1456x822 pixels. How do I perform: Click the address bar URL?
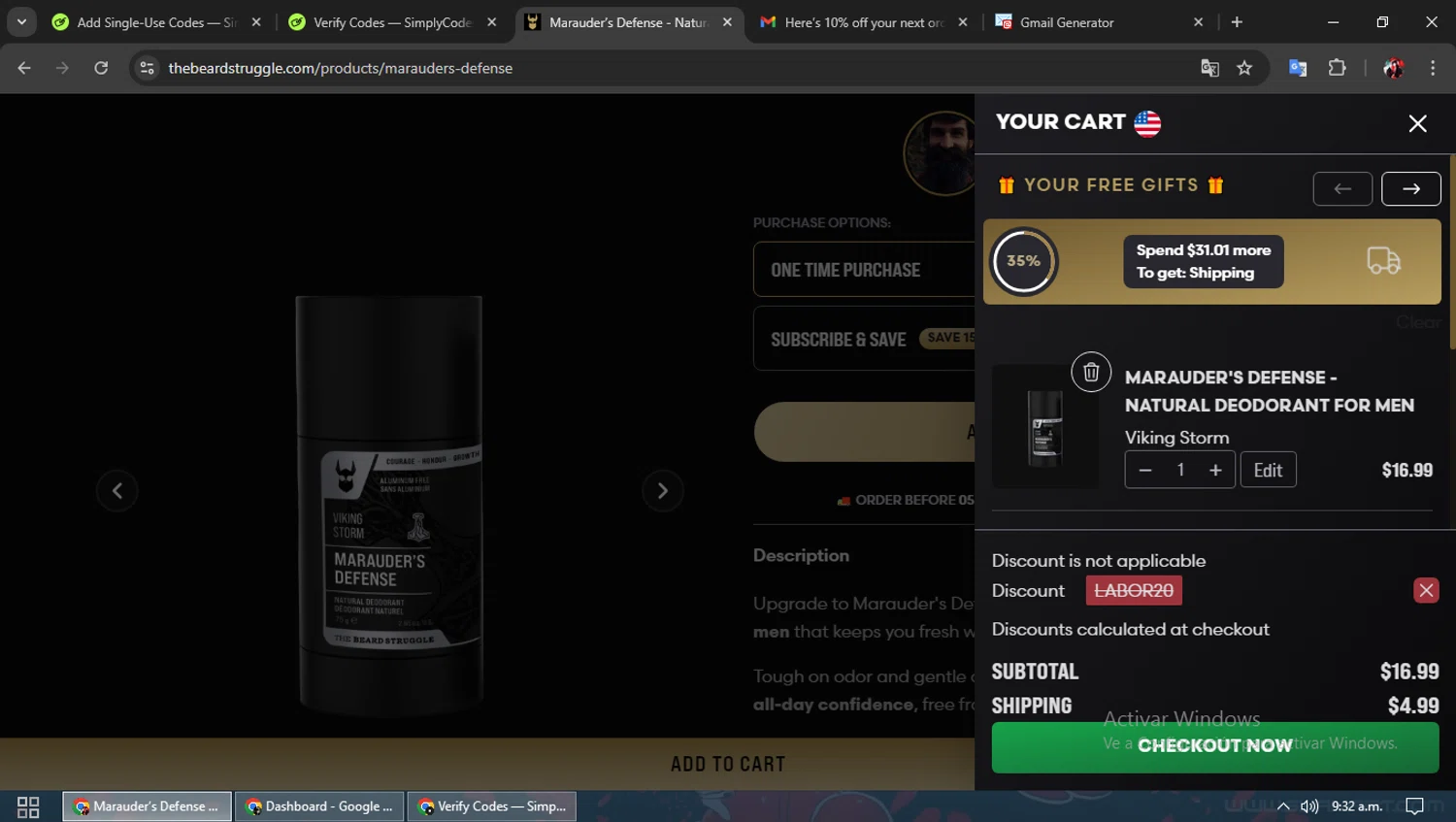click(340, 68)
